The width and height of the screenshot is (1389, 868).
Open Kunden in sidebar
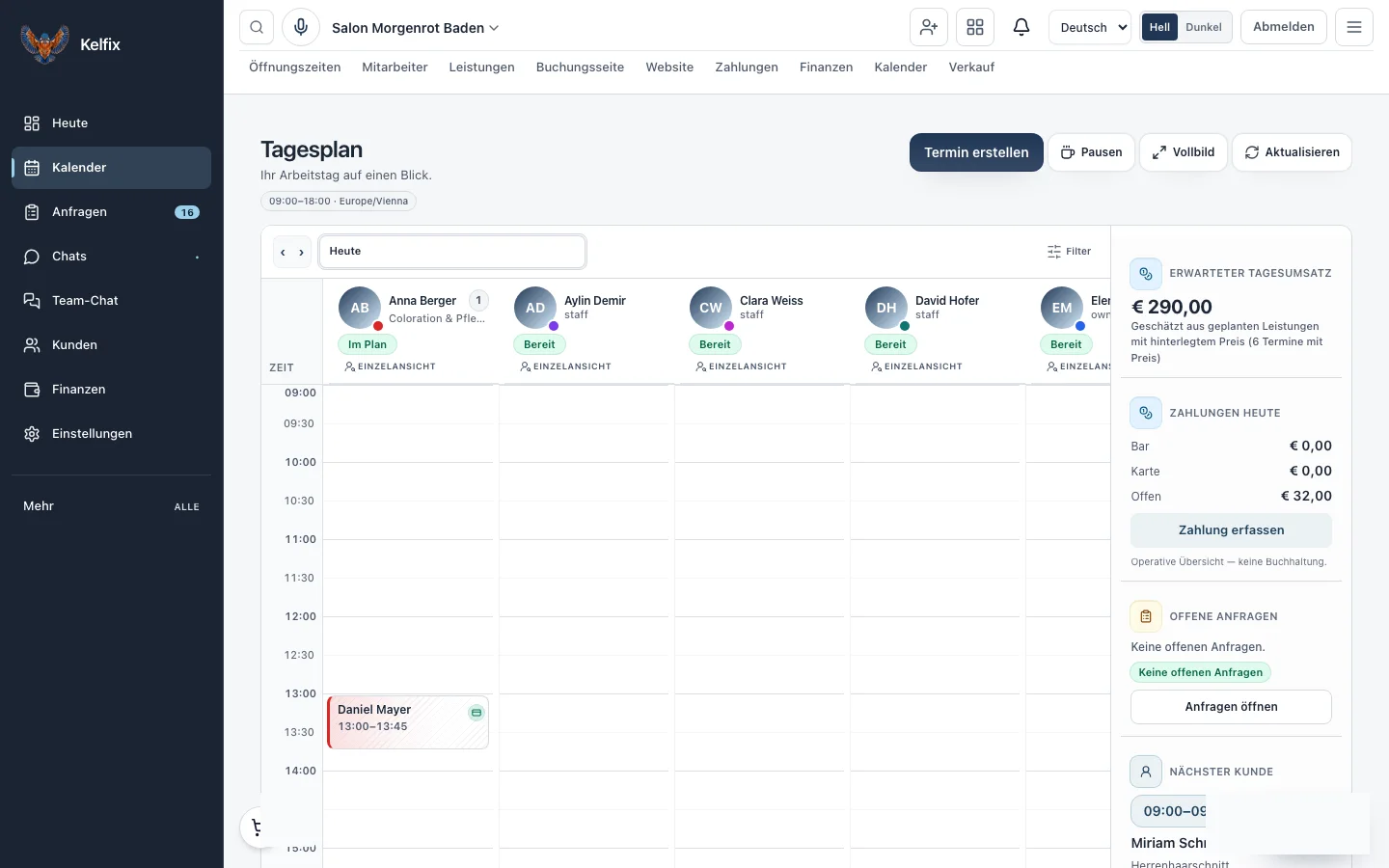111,345
